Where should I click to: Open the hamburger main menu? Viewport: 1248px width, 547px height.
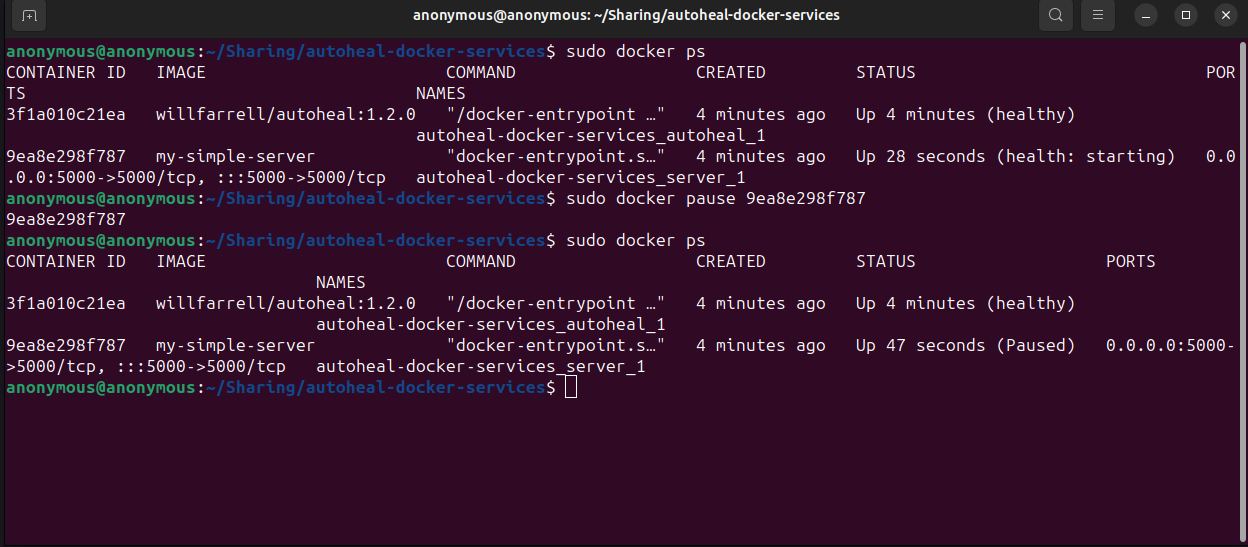click(x=1098, y=16)
